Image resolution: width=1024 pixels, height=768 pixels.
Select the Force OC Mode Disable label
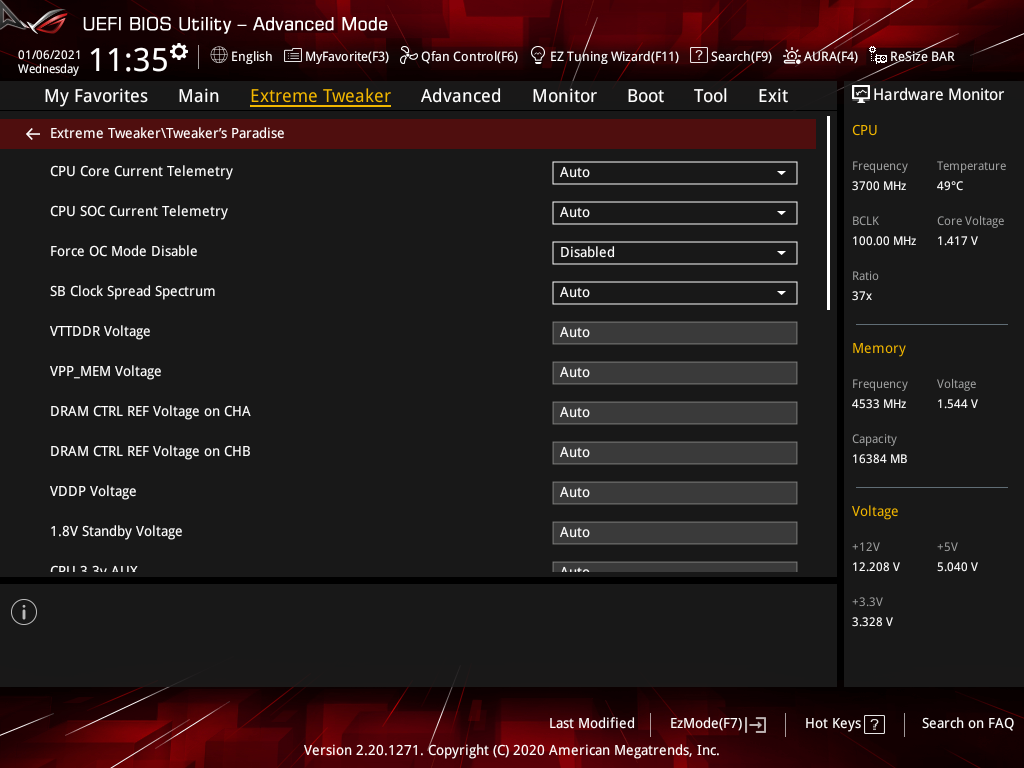click(123, 251)
